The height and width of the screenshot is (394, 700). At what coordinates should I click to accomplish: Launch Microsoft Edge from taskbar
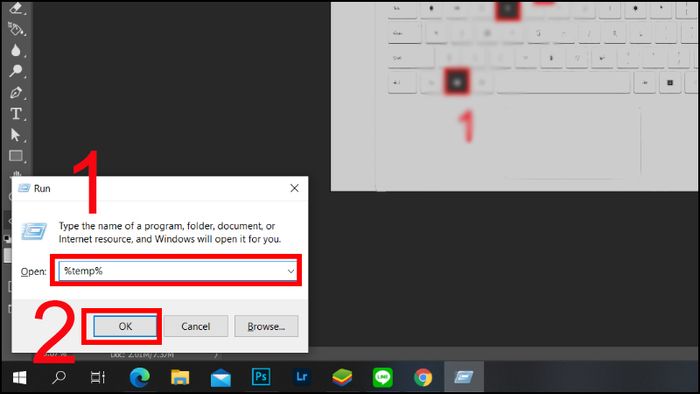[x=139, y=377]
